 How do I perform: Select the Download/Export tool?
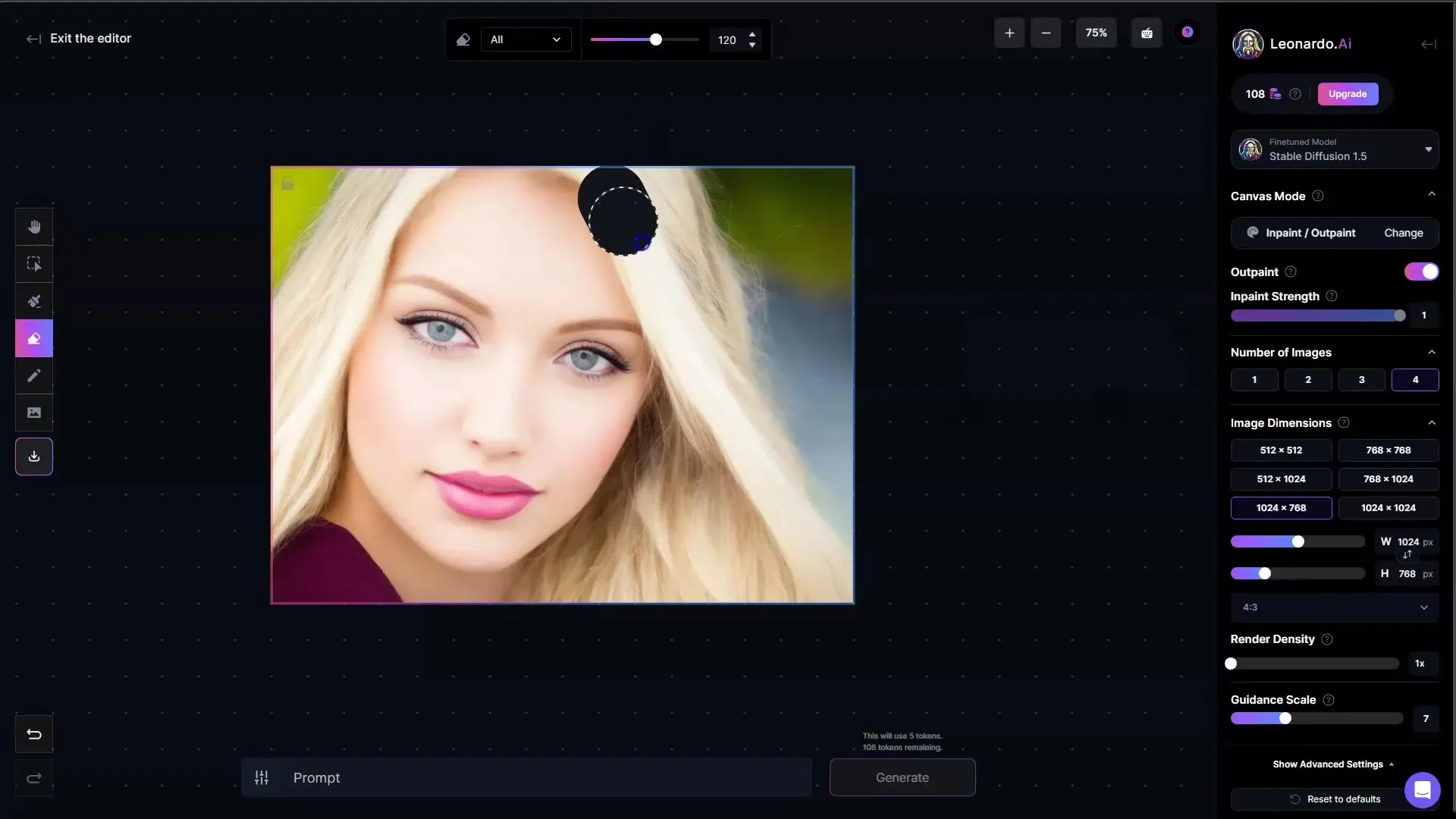click(x=34, y=456)
